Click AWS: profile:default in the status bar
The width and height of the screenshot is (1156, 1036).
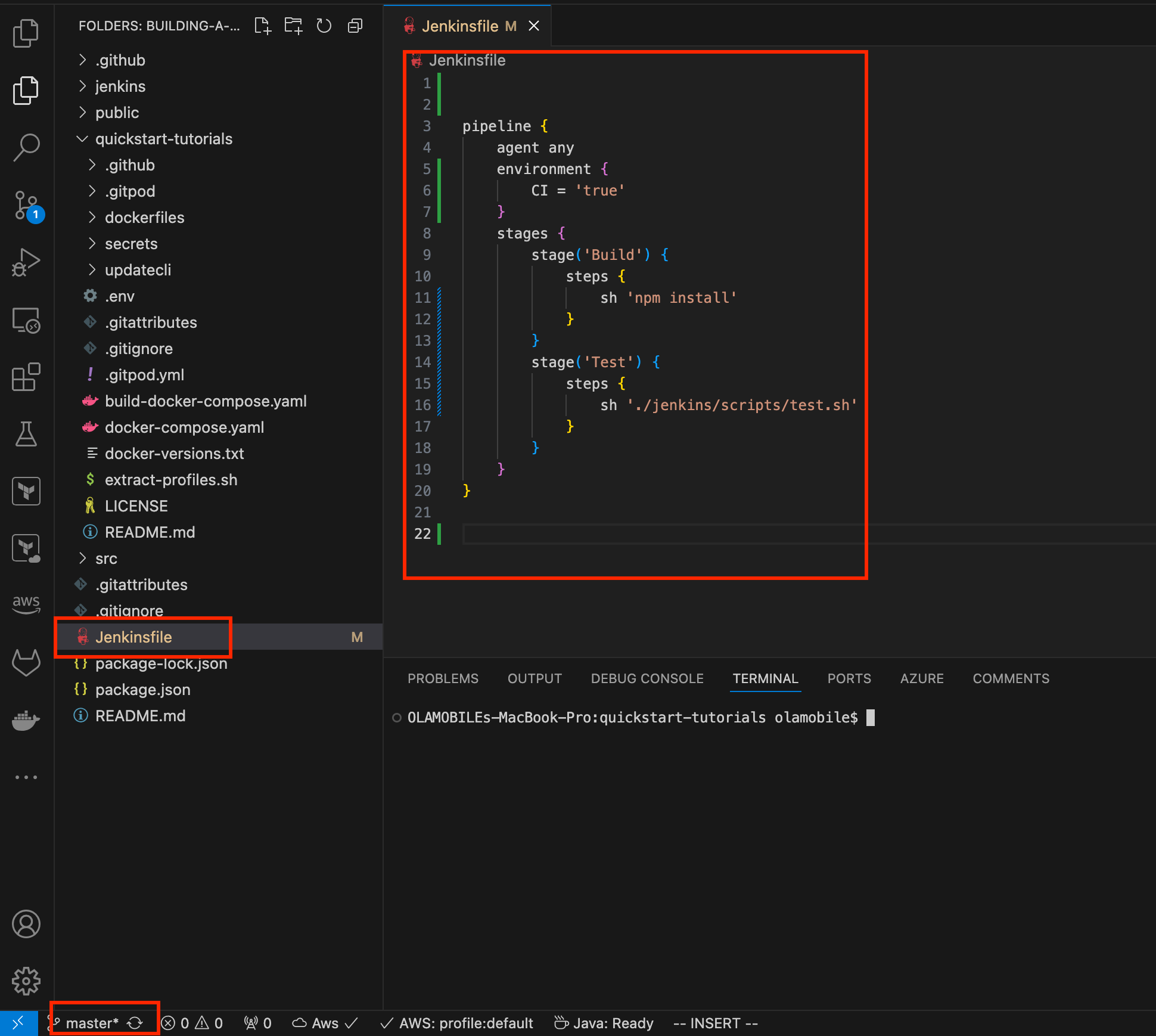[456, 1023]
